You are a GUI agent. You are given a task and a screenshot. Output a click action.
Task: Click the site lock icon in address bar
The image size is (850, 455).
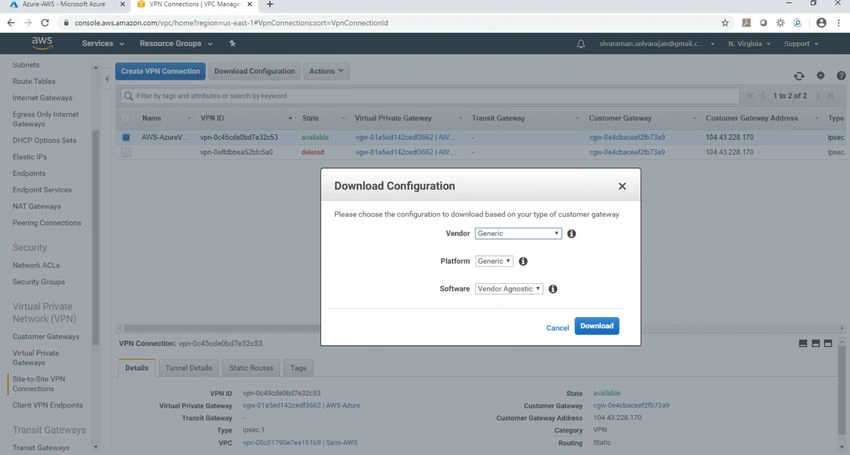point(66,23)
